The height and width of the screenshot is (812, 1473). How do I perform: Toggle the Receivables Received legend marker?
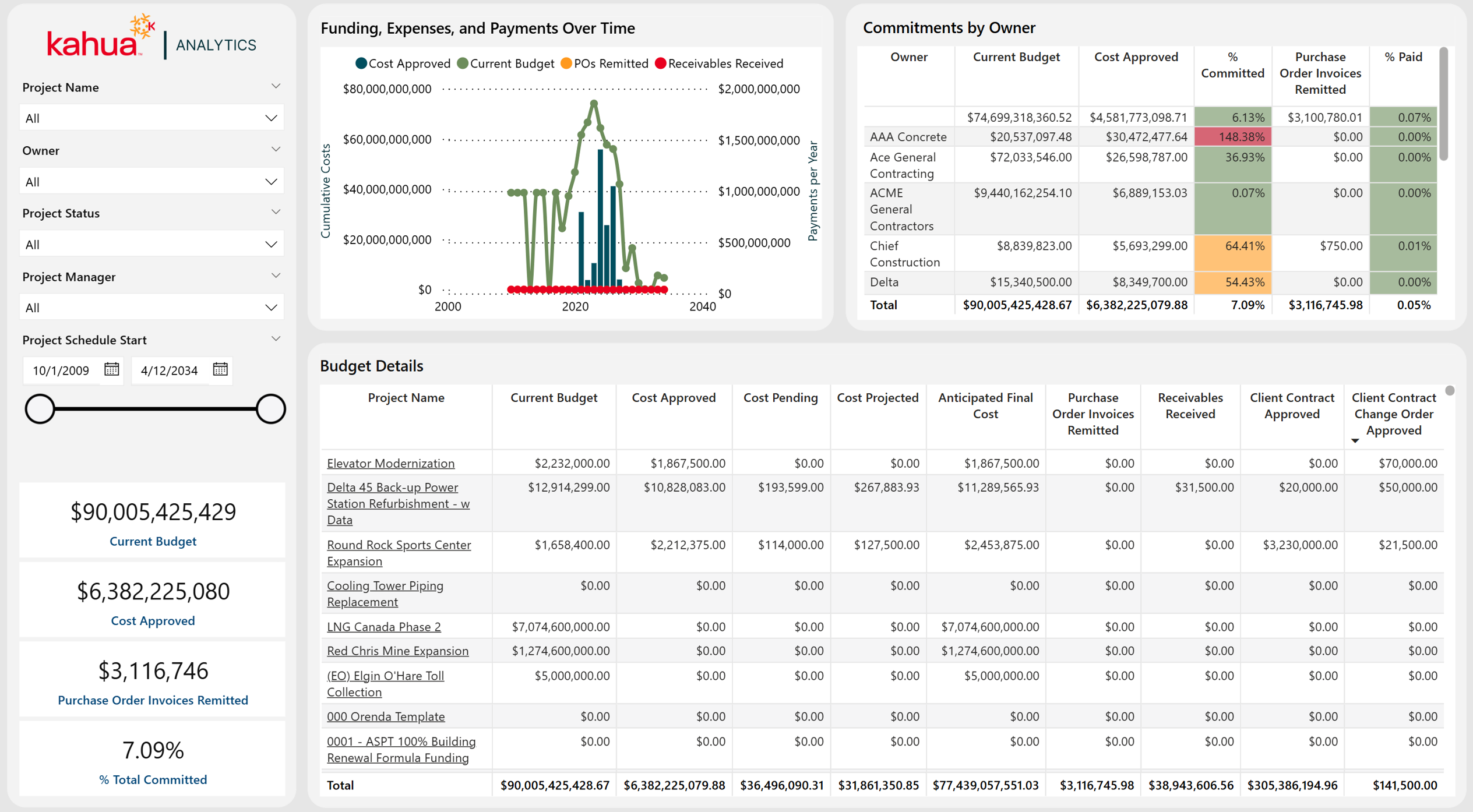tap(660, 63)
